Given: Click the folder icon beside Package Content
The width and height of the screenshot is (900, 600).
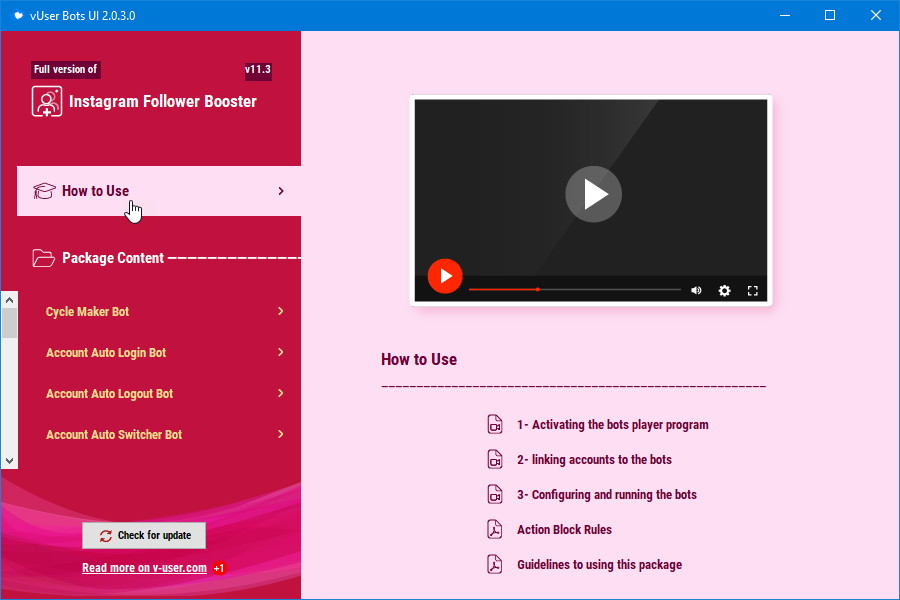Looking at the screenshot, I should [44, 258].
